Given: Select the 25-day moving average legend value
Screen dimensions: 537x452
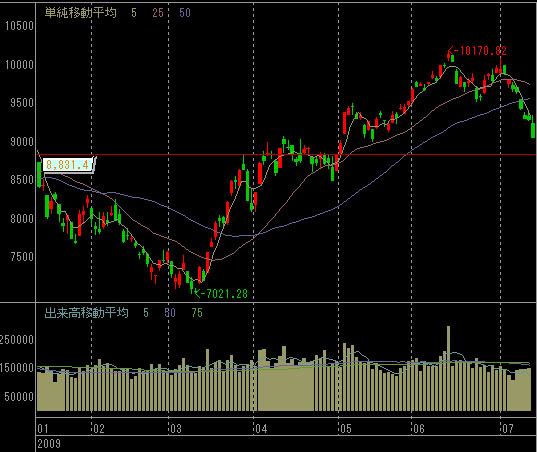Looking at the screenshot, I should coord(158,13).
